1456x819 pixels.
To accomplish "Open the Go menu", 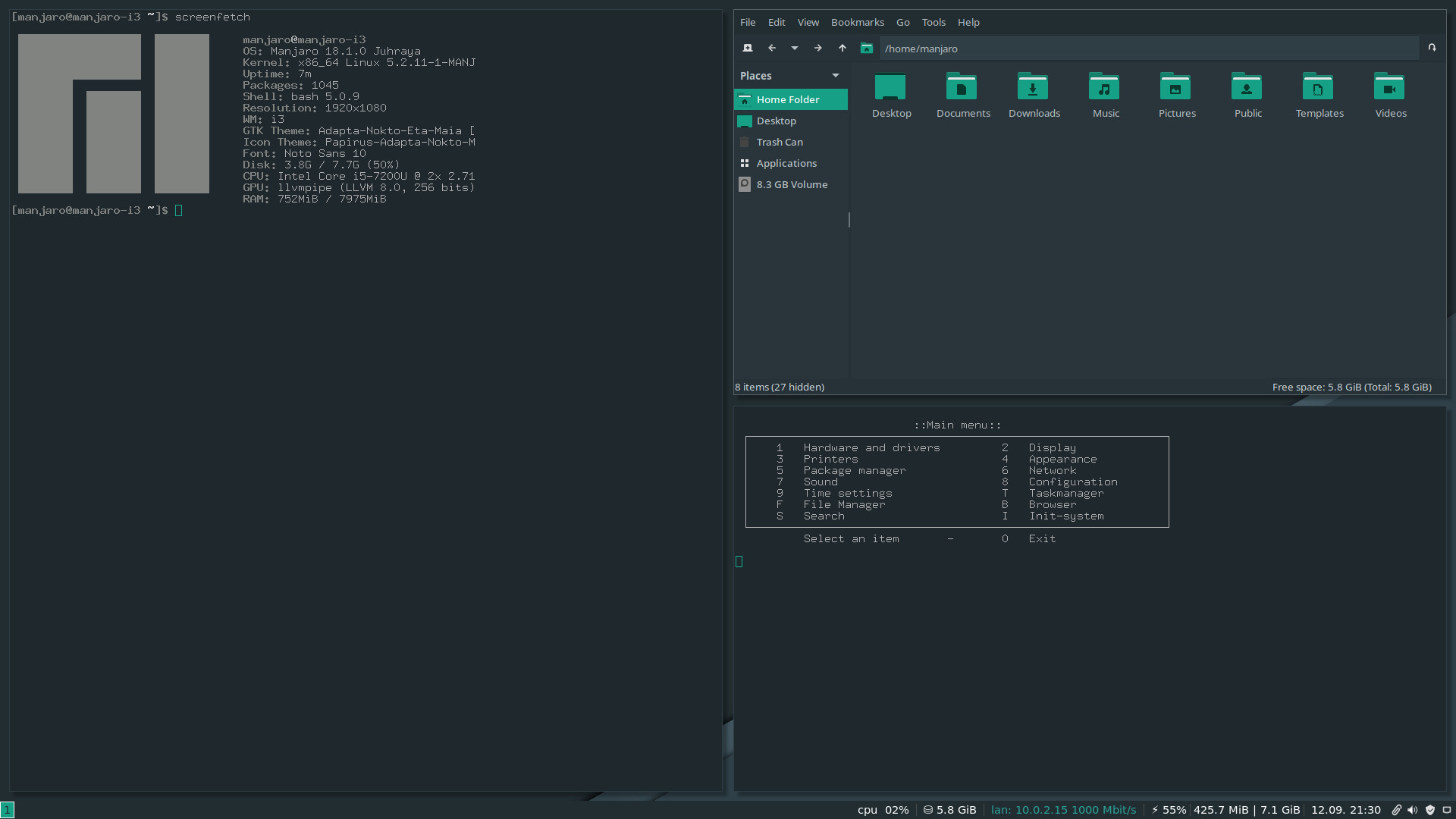I will click(x=902, y=22).
